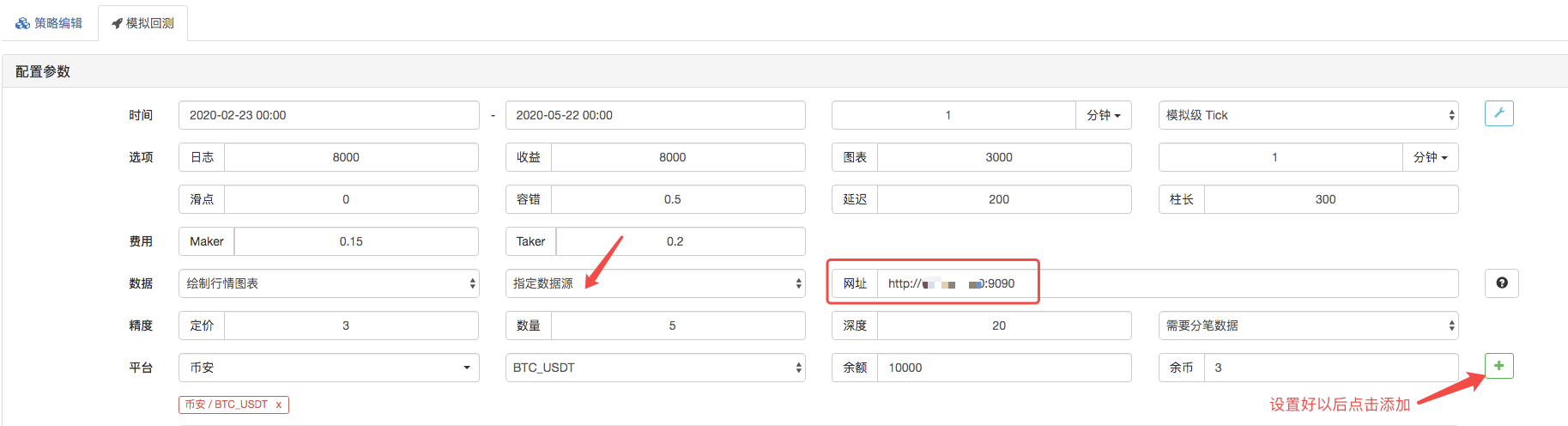This screenshot has height=426, width=1568.
Task: Click the Maker fee input field
Action: [x=355, y=241]
